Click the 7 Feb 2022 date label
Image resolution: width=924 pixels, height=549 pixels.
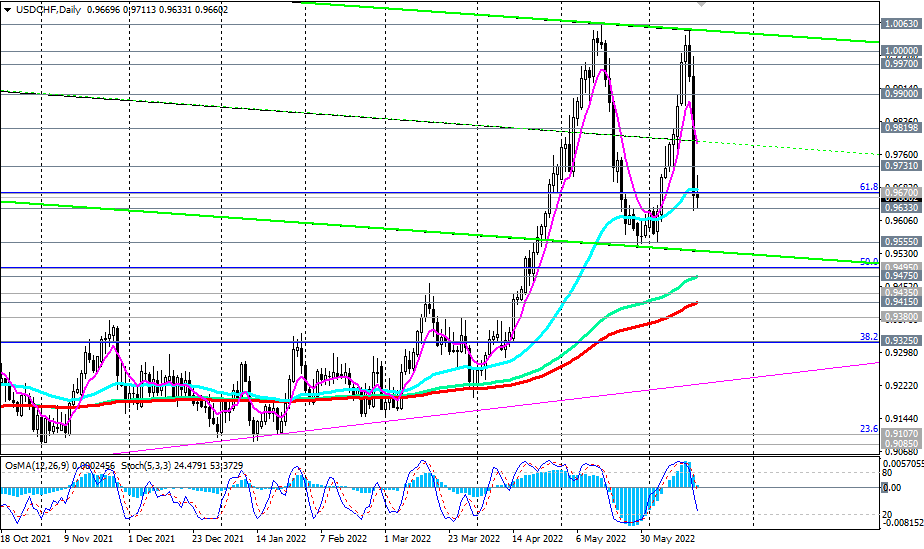click(344, 539)
